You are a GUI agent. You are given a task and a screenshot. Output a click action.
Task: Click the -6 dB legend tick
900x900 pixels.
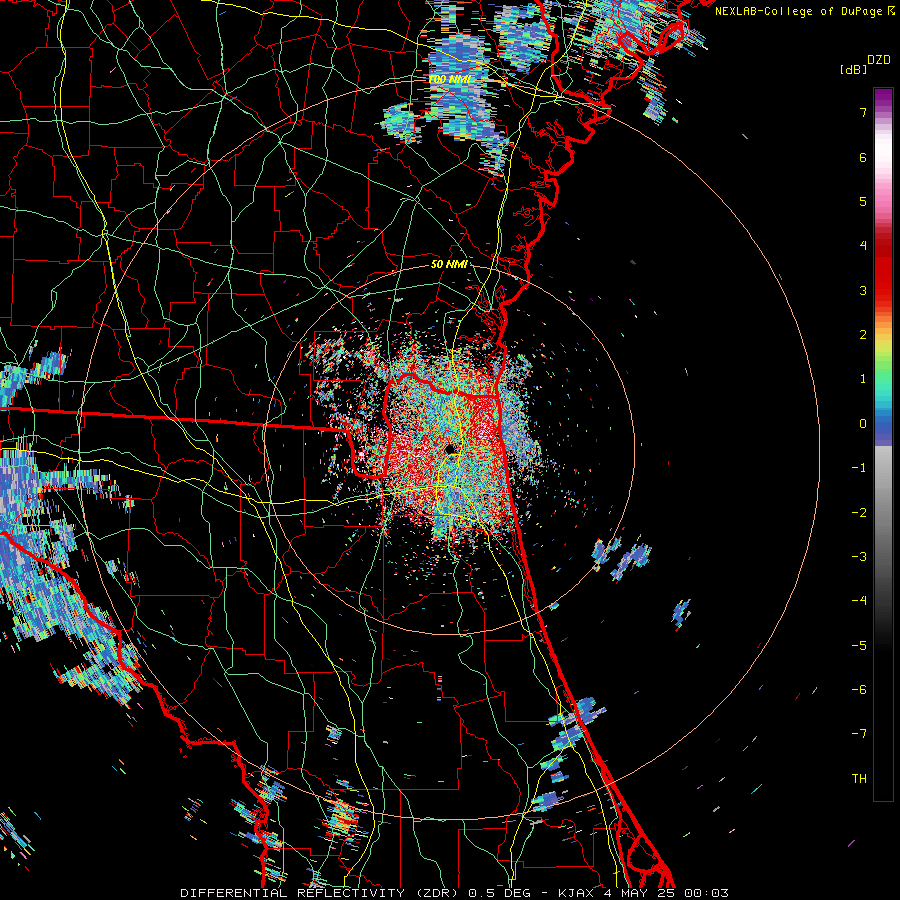[859, 690]
